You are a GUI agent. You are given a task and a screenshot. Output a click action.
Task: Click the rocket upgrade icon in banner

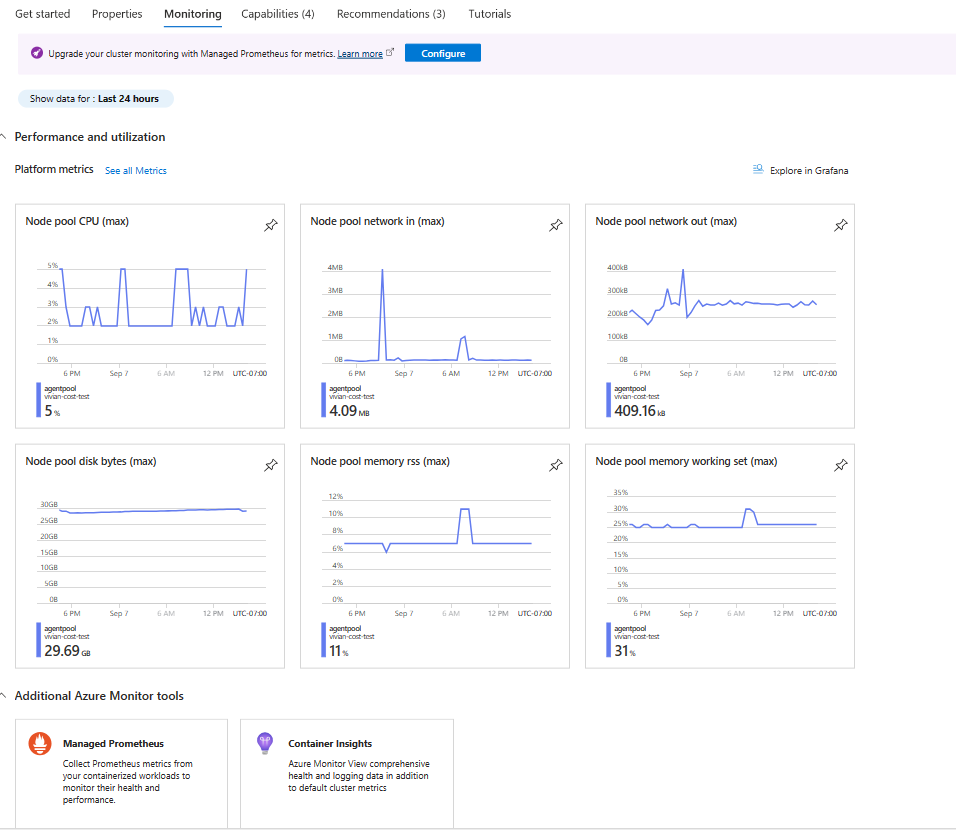click(x=37, y=53)
